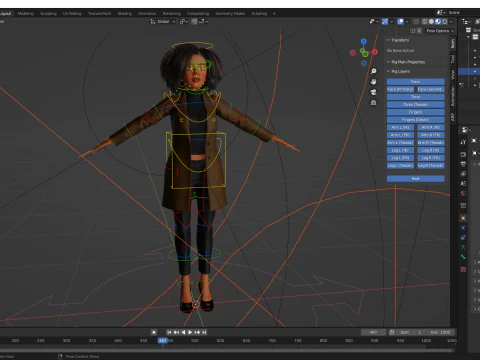Image resolution: width=480 pixels, height=360 pixels.
Task: Open the View sidebar tab
Action: 453,75
